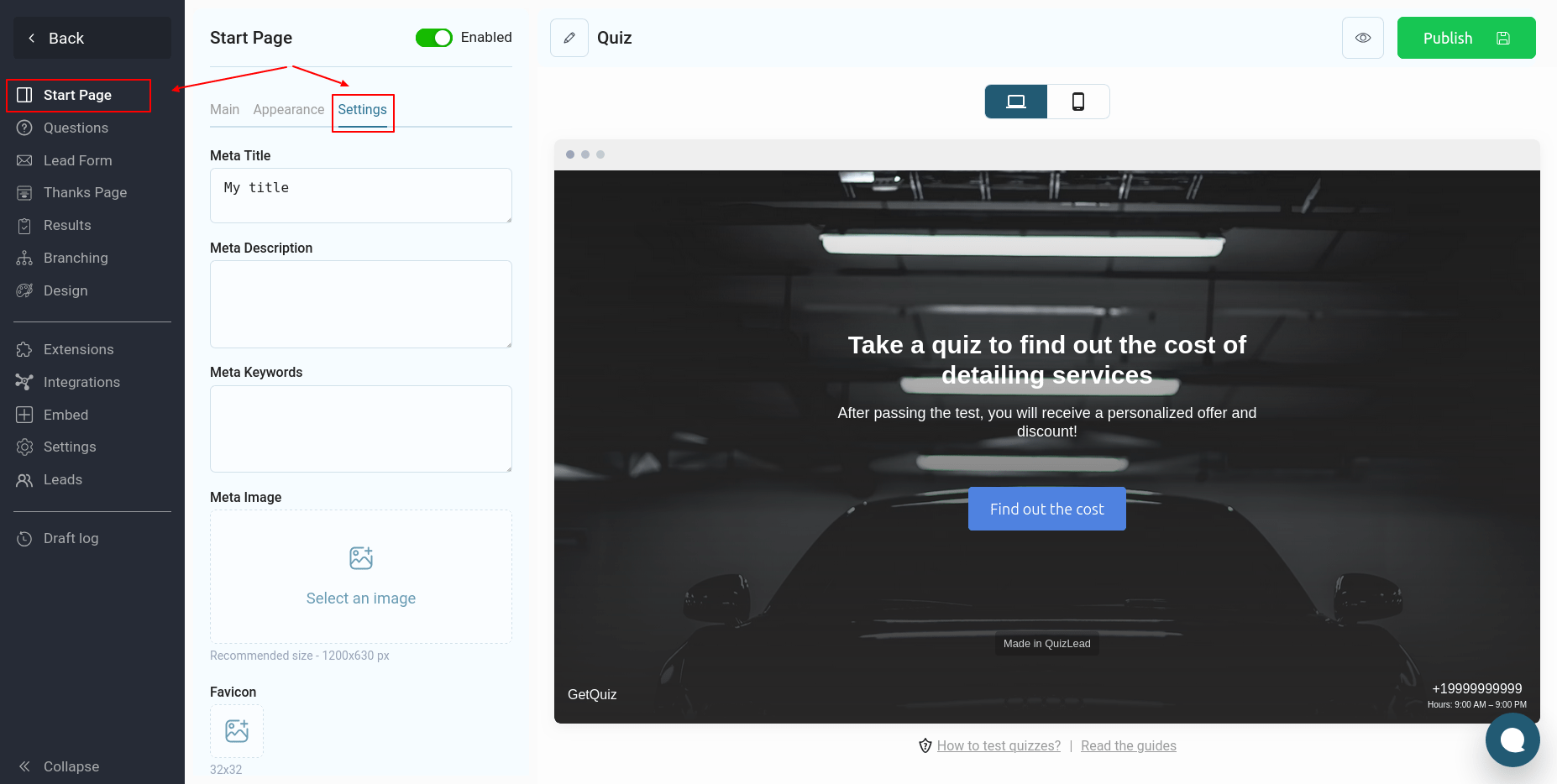Viewport: 1557px width, 784px height.
Task: Open the Embed section
Action: (x=66, y=415)
